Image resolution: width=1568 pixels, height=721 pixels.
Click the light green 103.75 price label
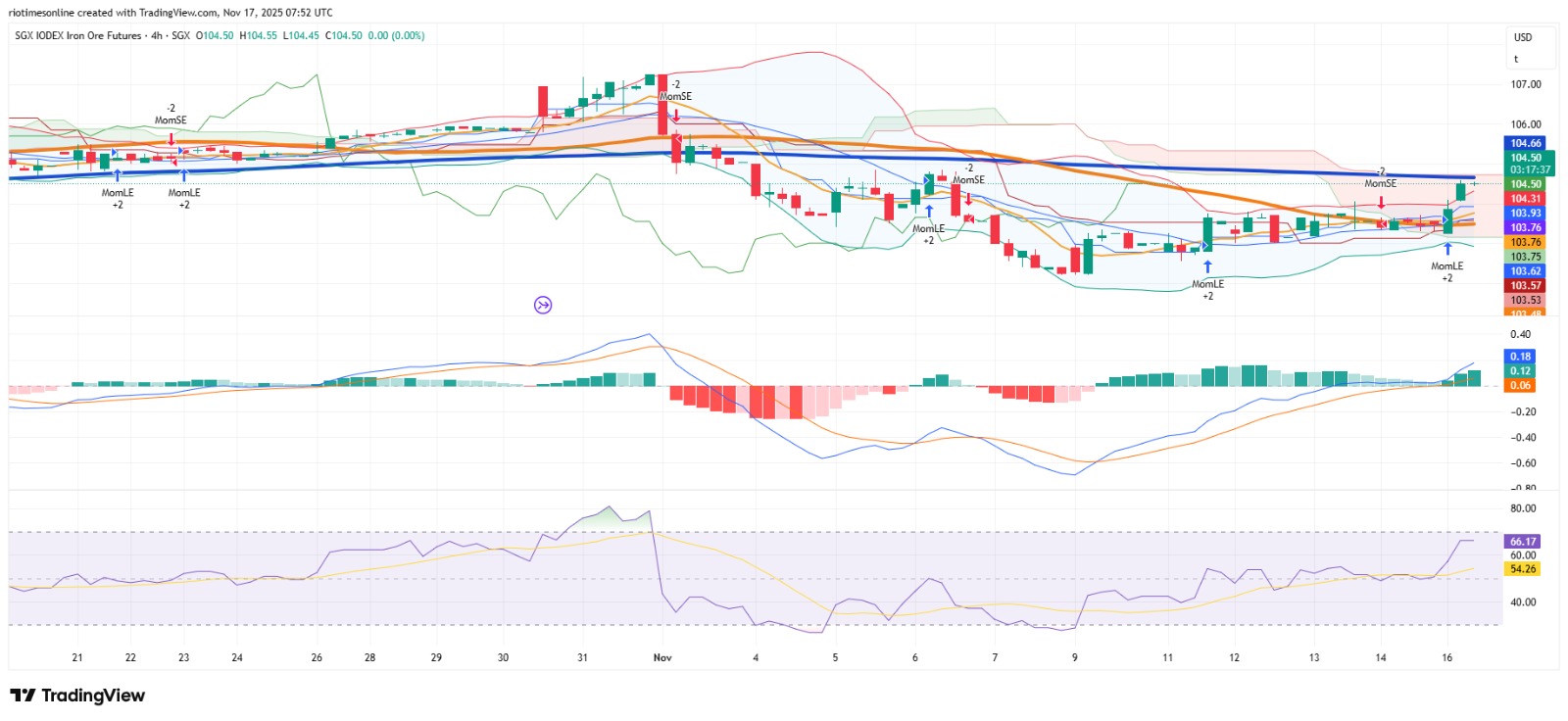click(1525, 257)
